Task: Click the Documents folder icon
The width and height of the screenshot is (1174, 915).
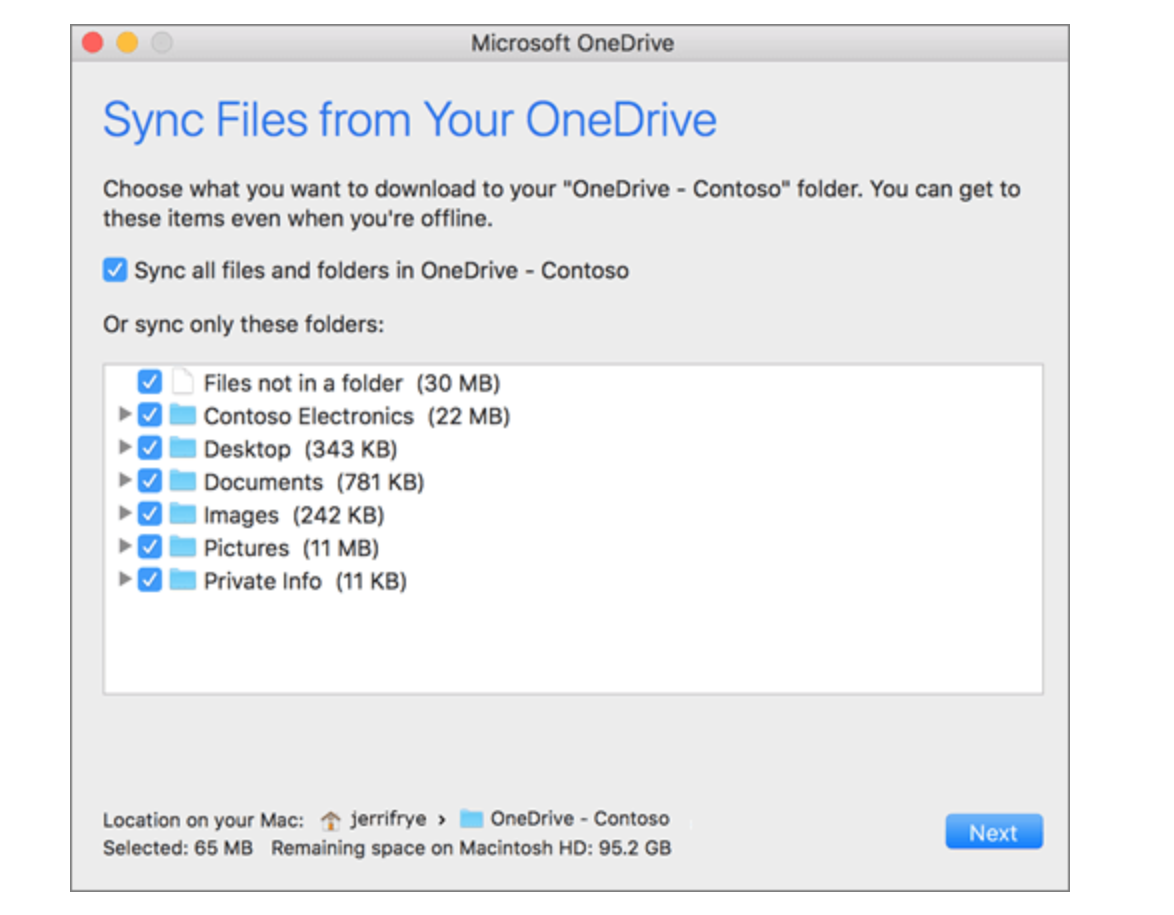Action: [x=183, y=480]
